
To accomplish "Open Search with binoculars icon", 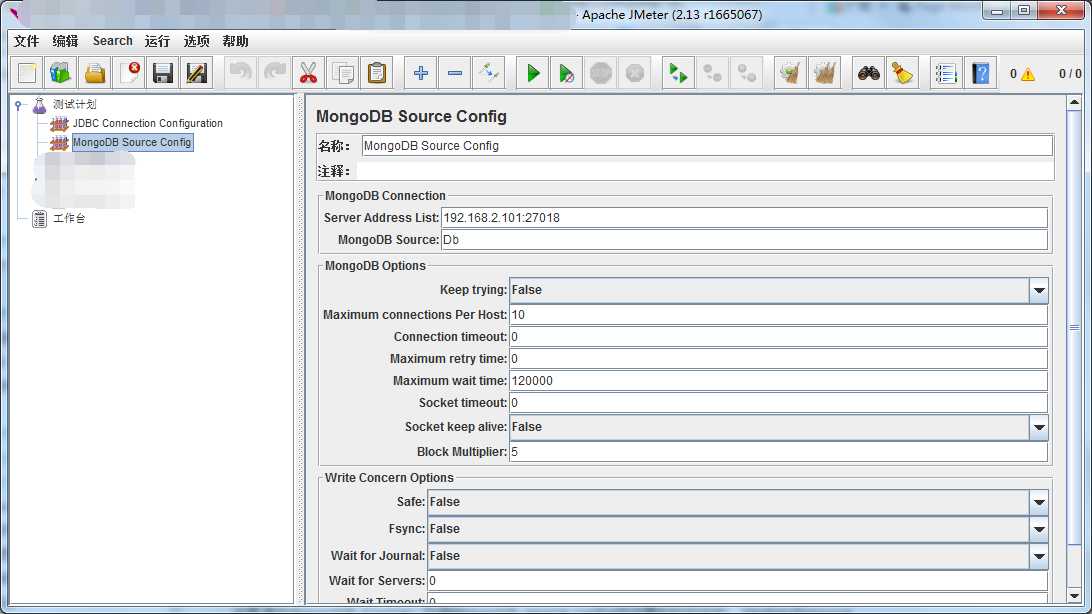I will [868, 73].
